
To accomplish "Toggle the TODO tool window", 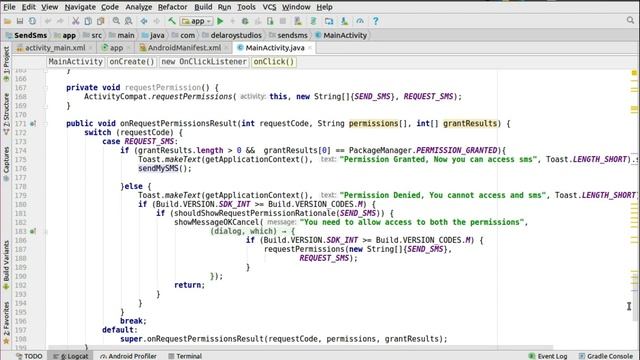I will [29, 356].
